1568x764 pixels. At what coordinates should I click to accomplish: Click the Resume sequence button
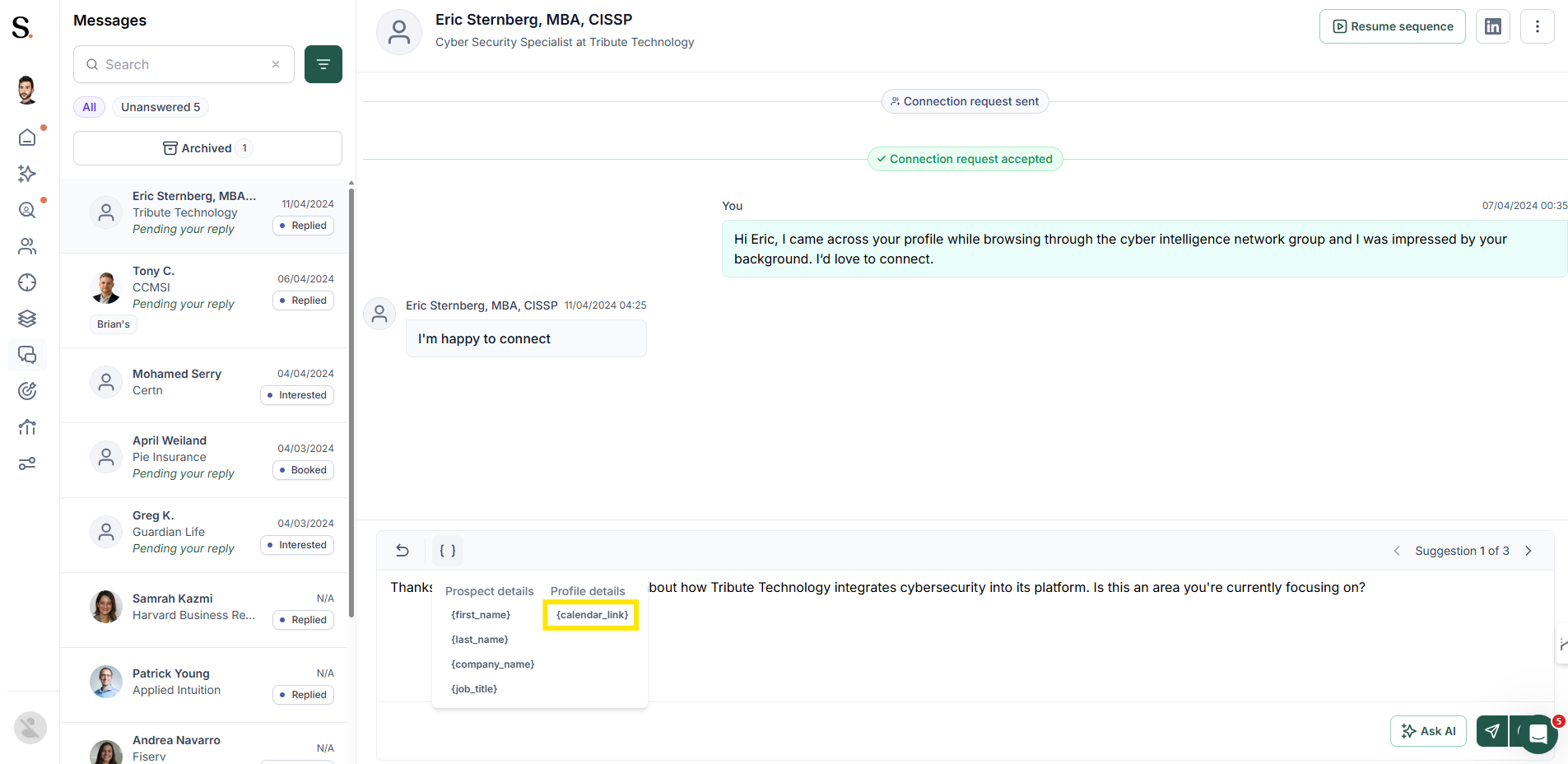[x=1393, y=26]
